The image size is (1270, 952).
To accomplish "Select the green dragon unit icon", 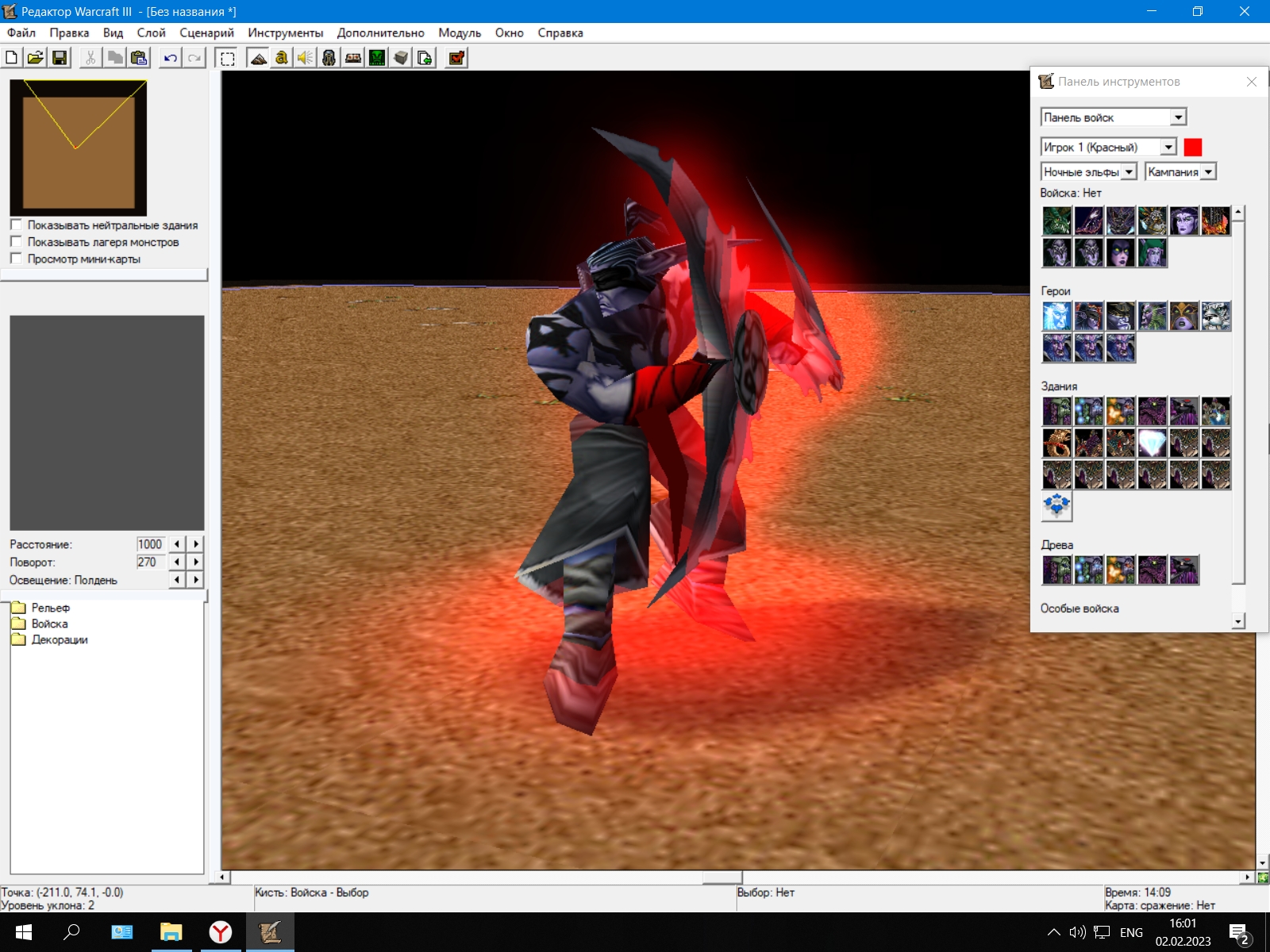I will pos(1056,221).
